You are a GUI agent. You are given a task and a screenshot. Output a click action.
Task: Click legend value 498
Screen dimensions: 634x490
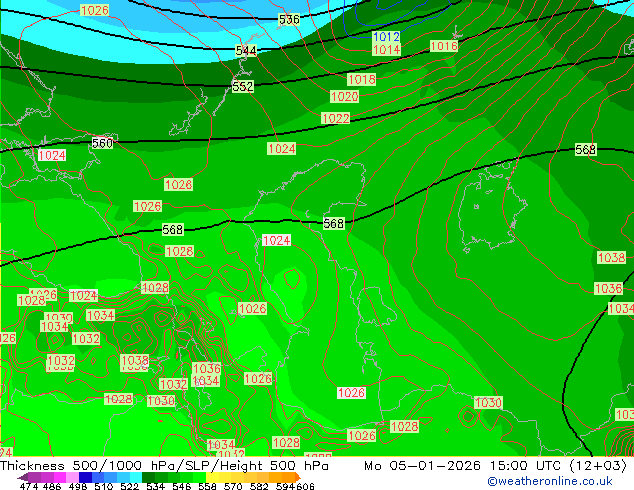tap(77, 486)
